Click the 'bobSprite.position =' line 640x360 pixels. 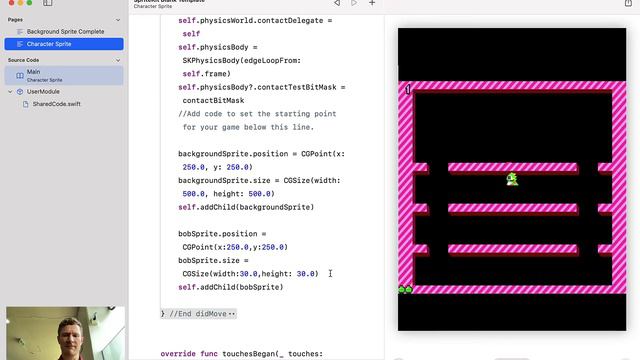coord(222,233)
